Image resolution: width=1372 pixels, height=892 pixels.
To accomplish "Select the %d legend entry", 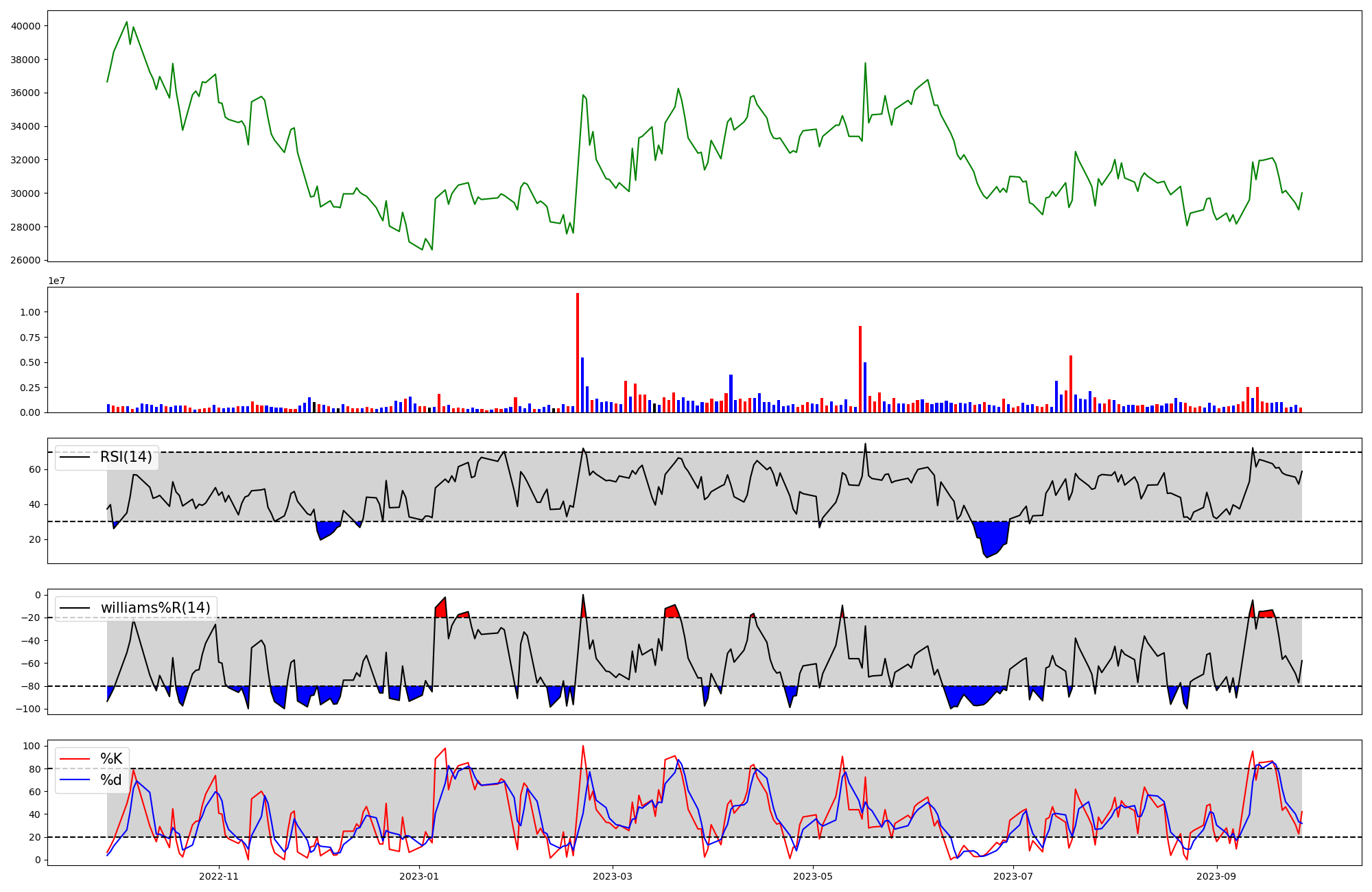I will click(x=111, y=779).
